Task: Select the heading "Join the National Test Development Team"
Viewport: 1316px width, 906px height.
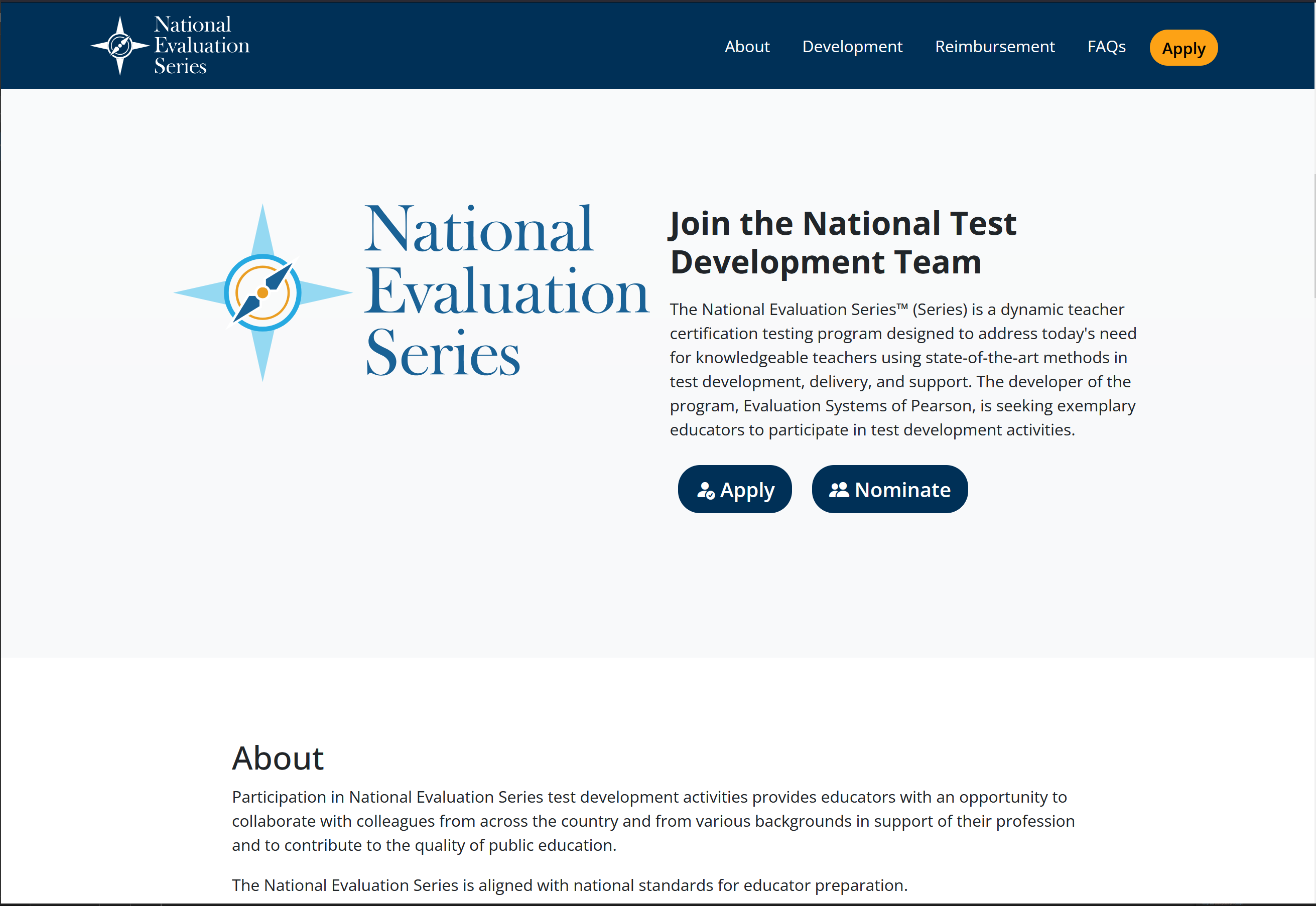Action: 843,242
